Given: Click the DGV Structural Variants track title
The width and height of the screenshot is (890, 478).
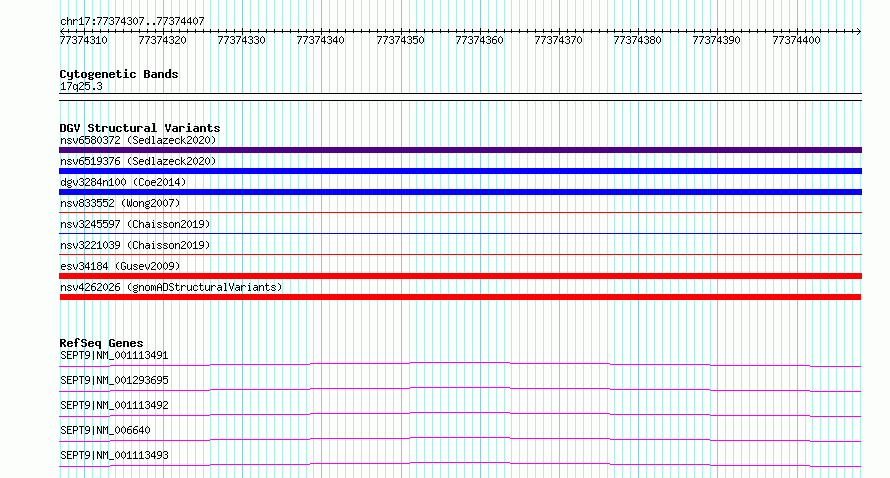Looking at the screenshot, I should pyautogui.click(x=140, y=128).
